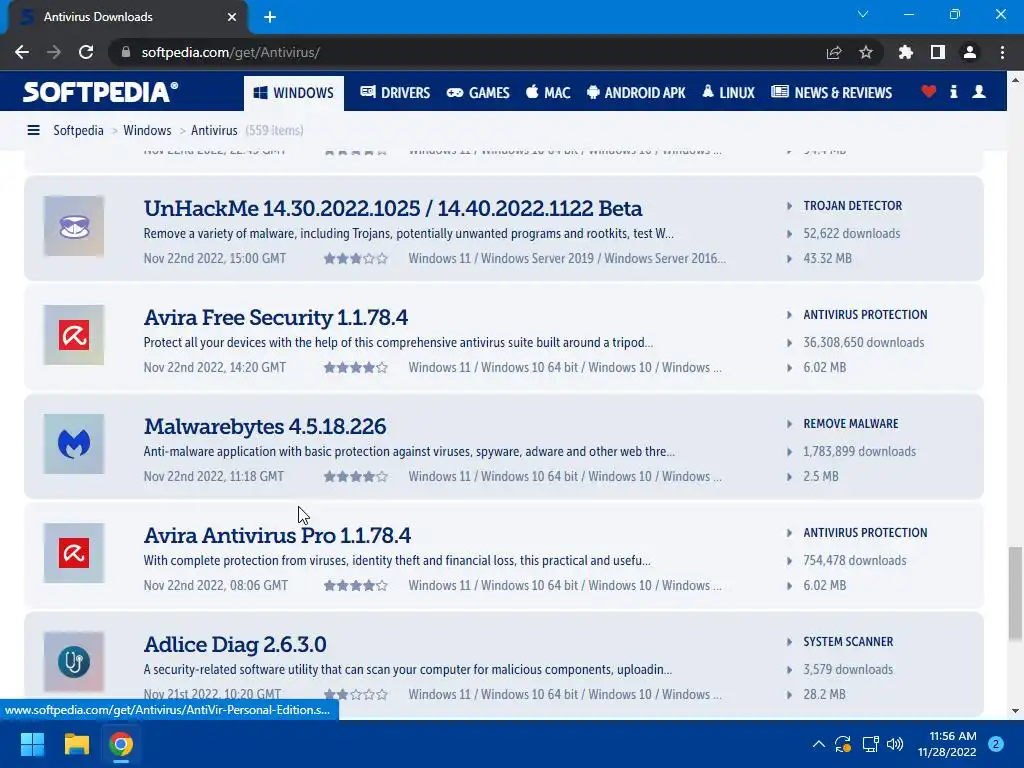
Task: Click the Chrome taskbar icon
Action: click(121, 744)
